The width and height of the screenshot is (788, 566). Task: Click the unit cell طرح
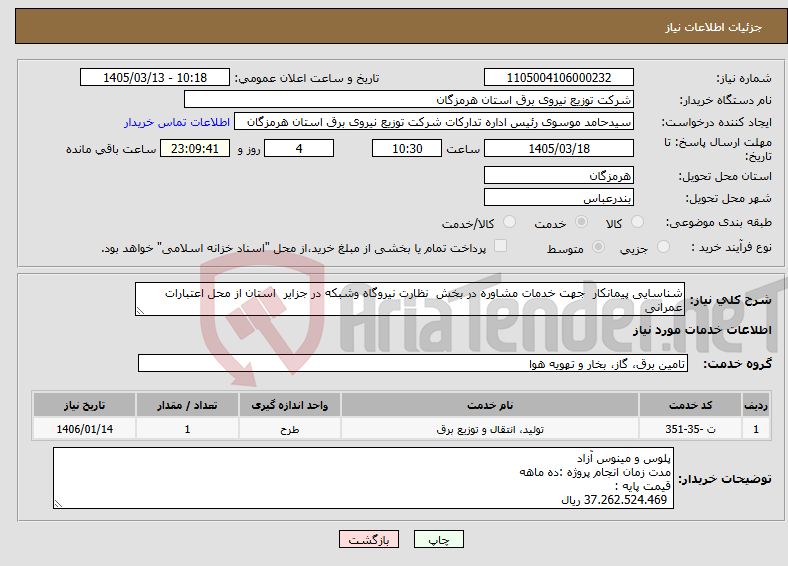pos(289,429)
